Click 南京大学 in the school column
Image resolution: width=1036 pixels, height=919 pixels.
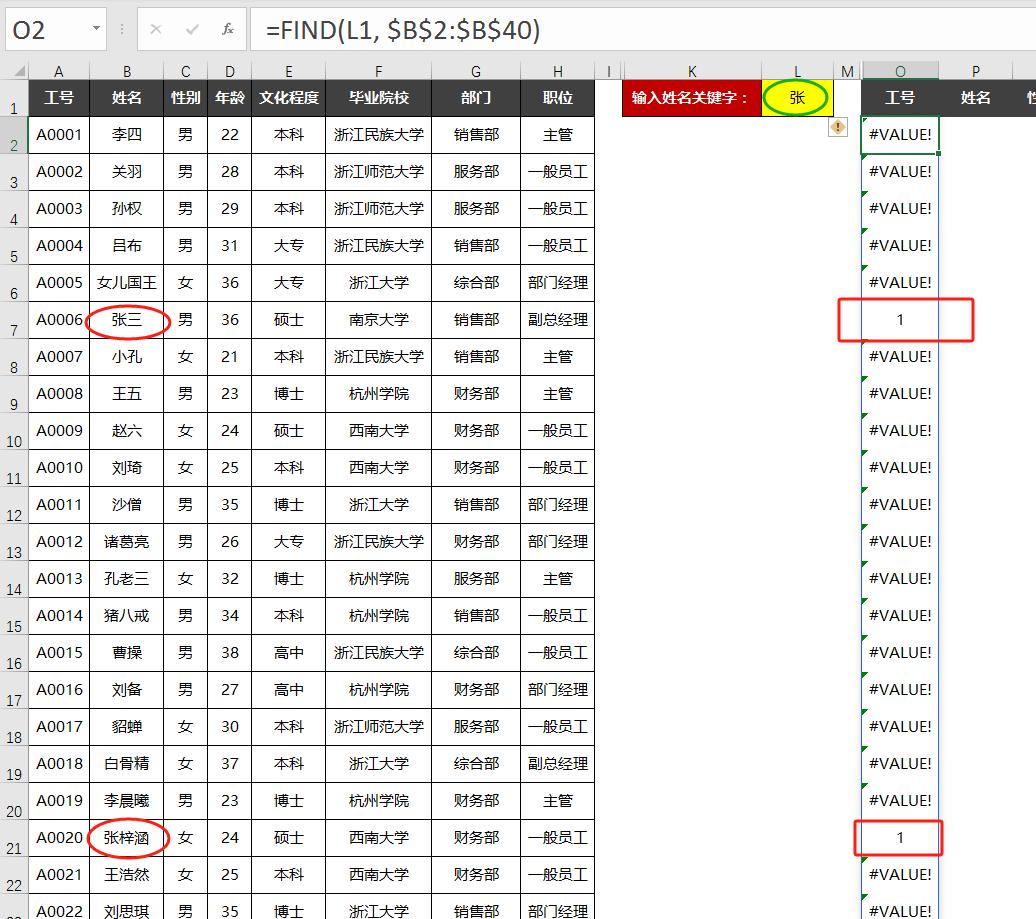point(379,320)
